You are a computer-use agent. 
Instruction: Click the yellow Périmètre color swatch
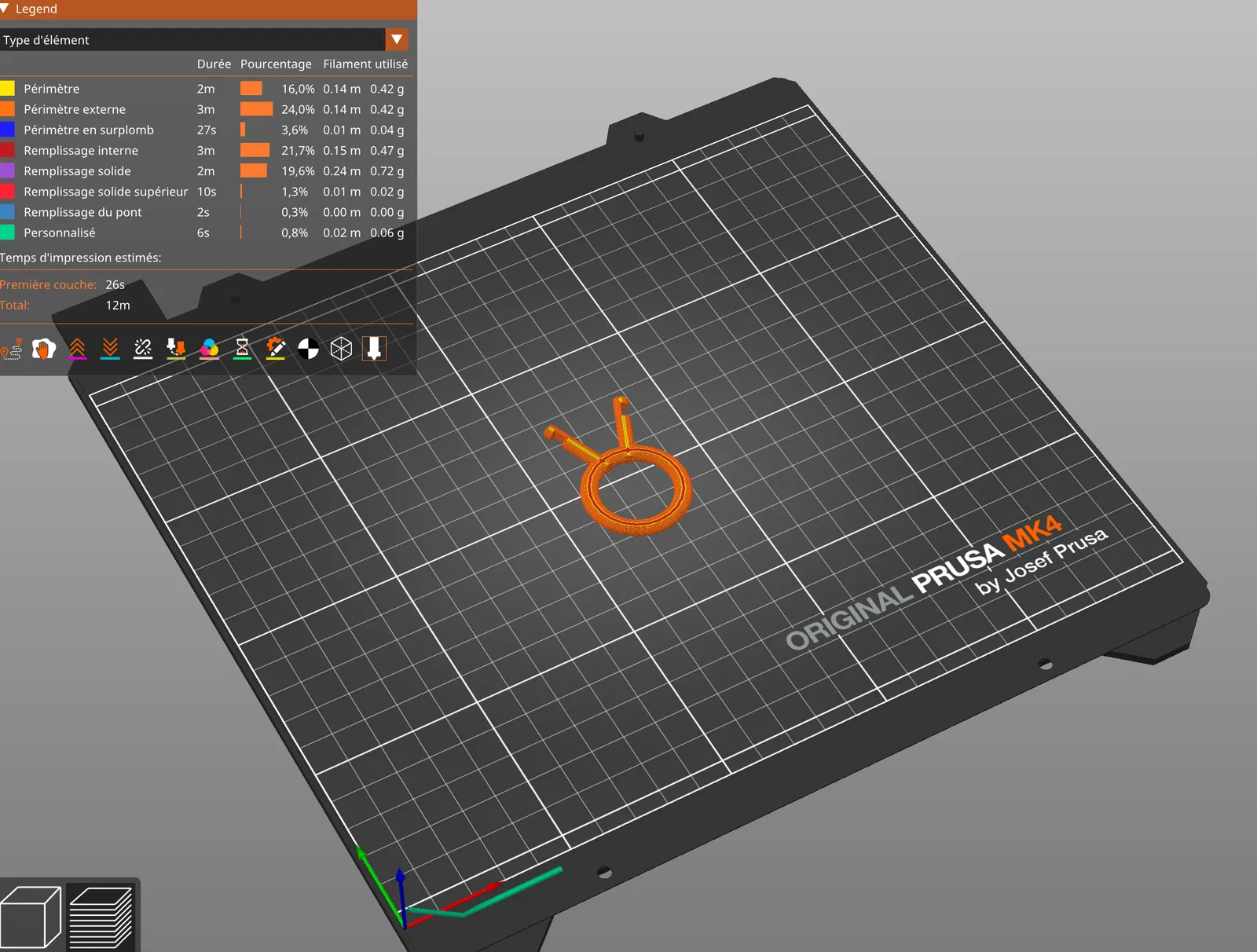pyautogui.click(x=7, y=88)
